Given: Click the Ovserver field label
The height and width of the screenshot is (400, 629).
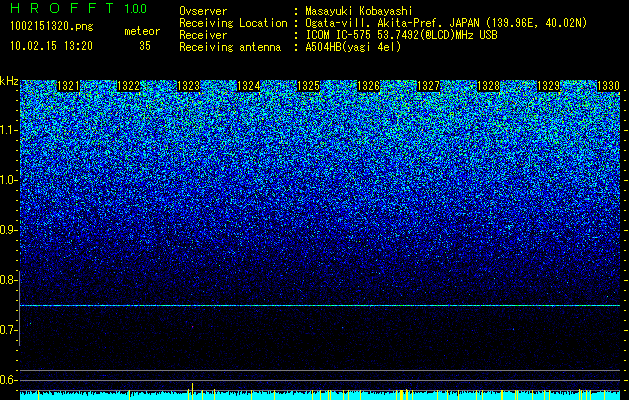Looking at the screenshot, I should (203, 12).
